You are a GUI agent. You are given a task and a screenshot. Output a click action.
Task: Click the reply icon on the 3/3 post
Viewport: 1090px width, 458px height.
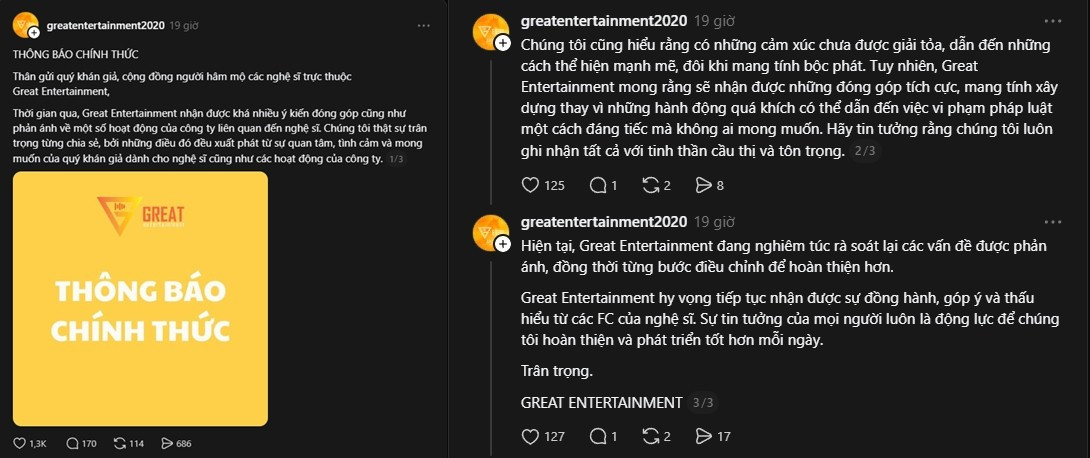point(598,436)
